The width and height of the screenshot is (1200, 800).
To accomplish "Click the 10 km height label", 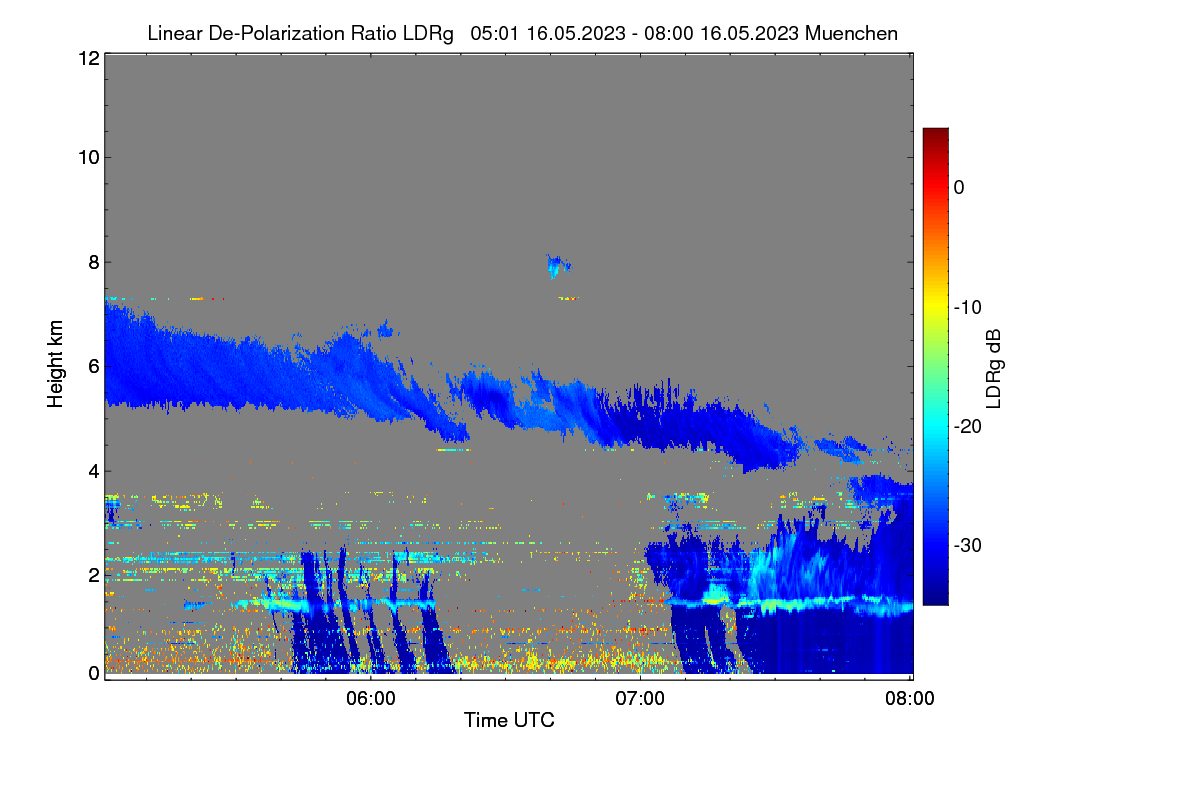I will point(88,157).
